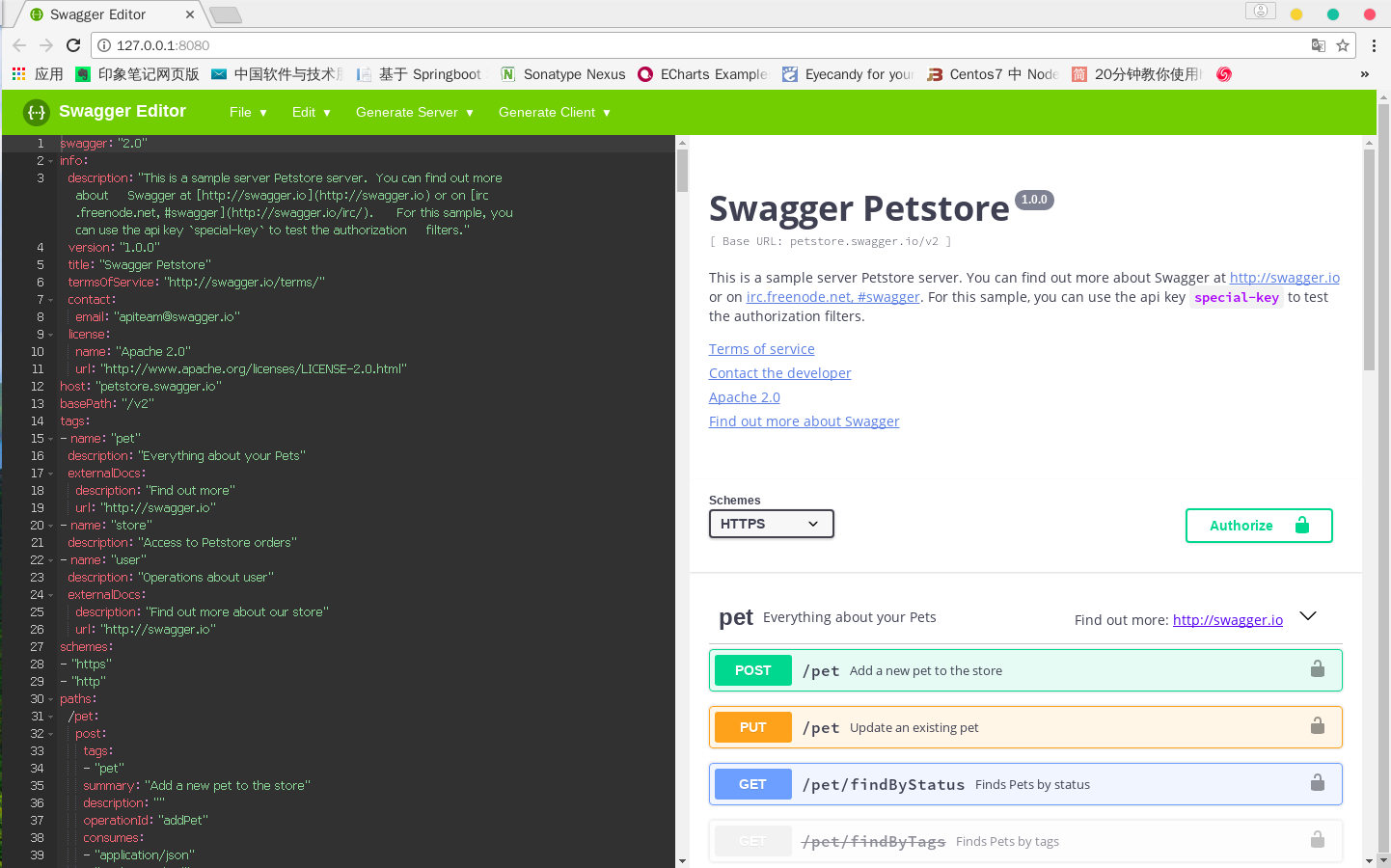Open the Edit menu
Image resolution: width=1391 pixels, height=868 pixels.
pos(312,112)
